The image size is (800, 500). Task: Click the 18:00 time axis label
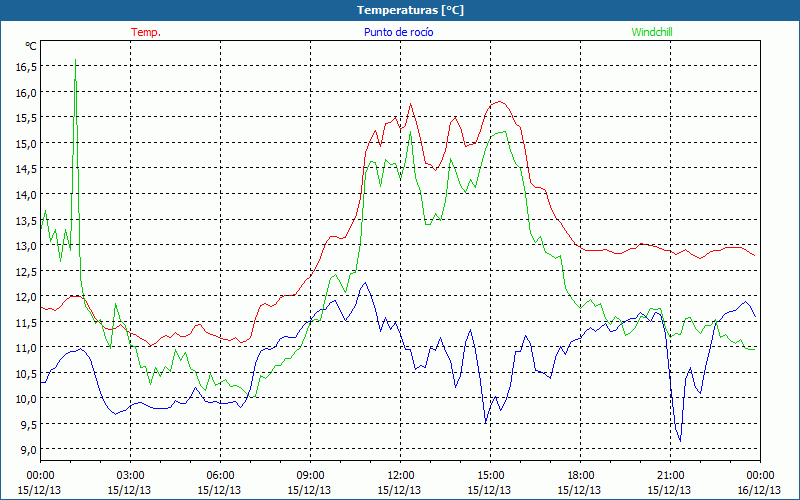581,476
